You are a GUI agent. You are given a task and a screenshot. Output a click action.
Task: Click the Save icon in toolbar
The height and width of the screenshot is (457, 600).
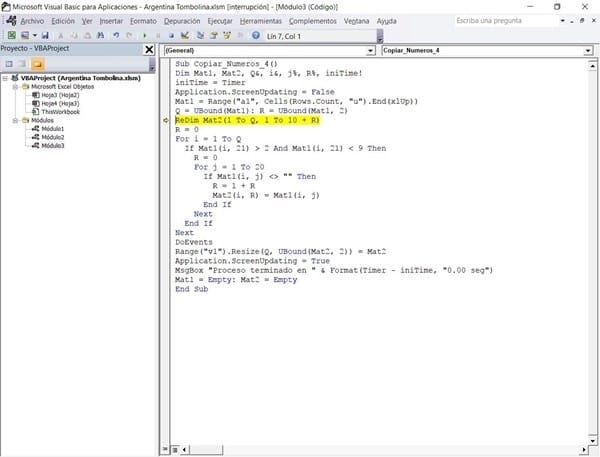tap(46, 34)
